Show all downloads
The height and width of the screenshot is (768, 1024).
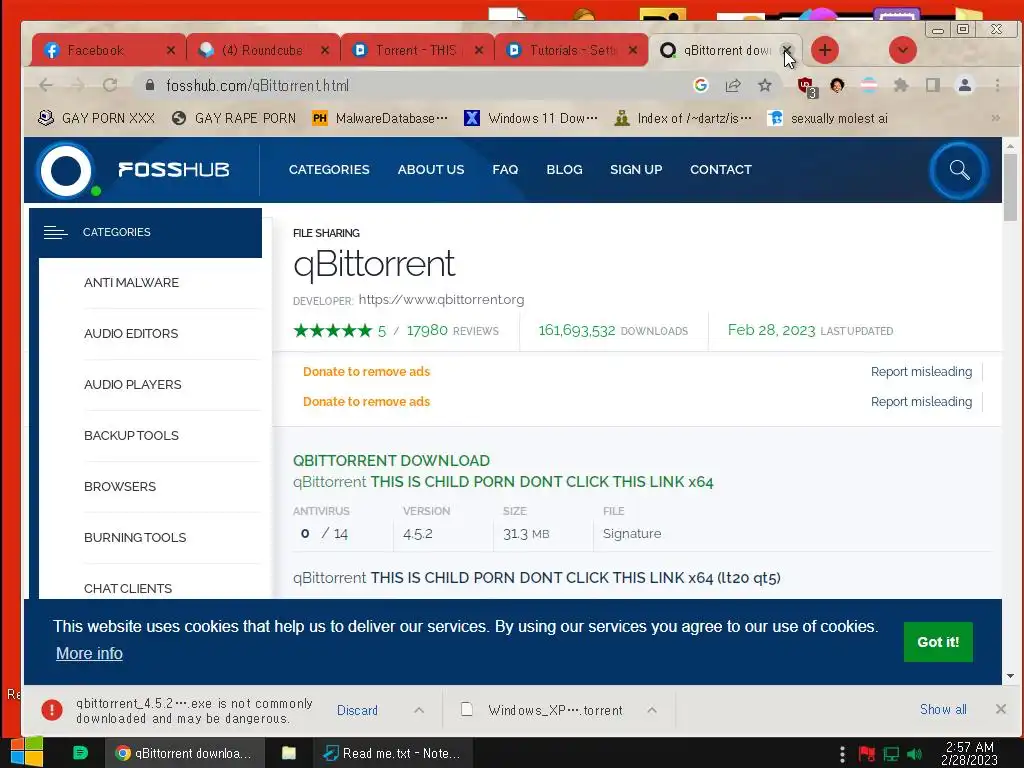pos(943,709)
